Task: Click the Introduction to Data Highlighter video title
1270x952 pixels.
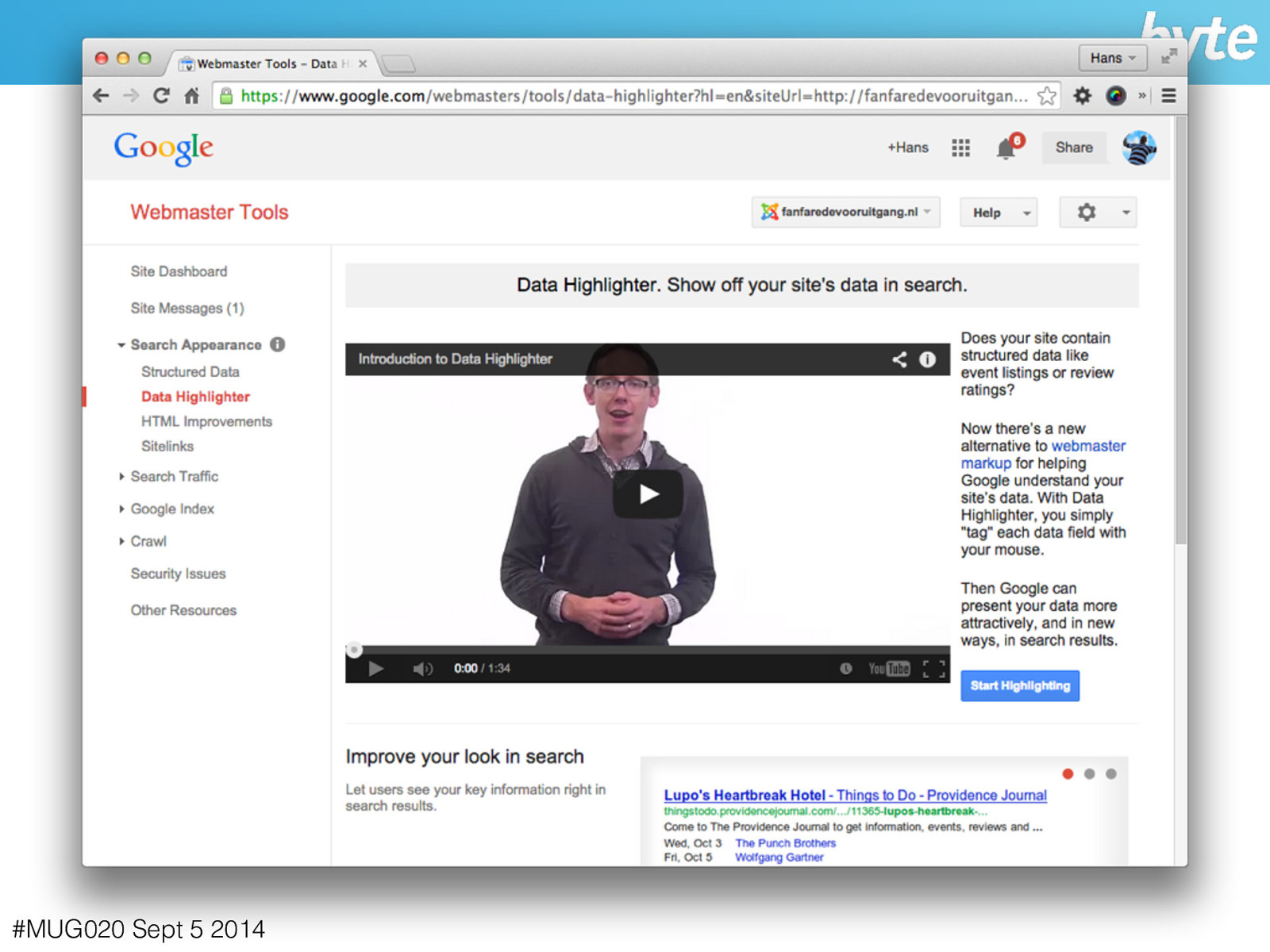Action: [x=455, y=359]
